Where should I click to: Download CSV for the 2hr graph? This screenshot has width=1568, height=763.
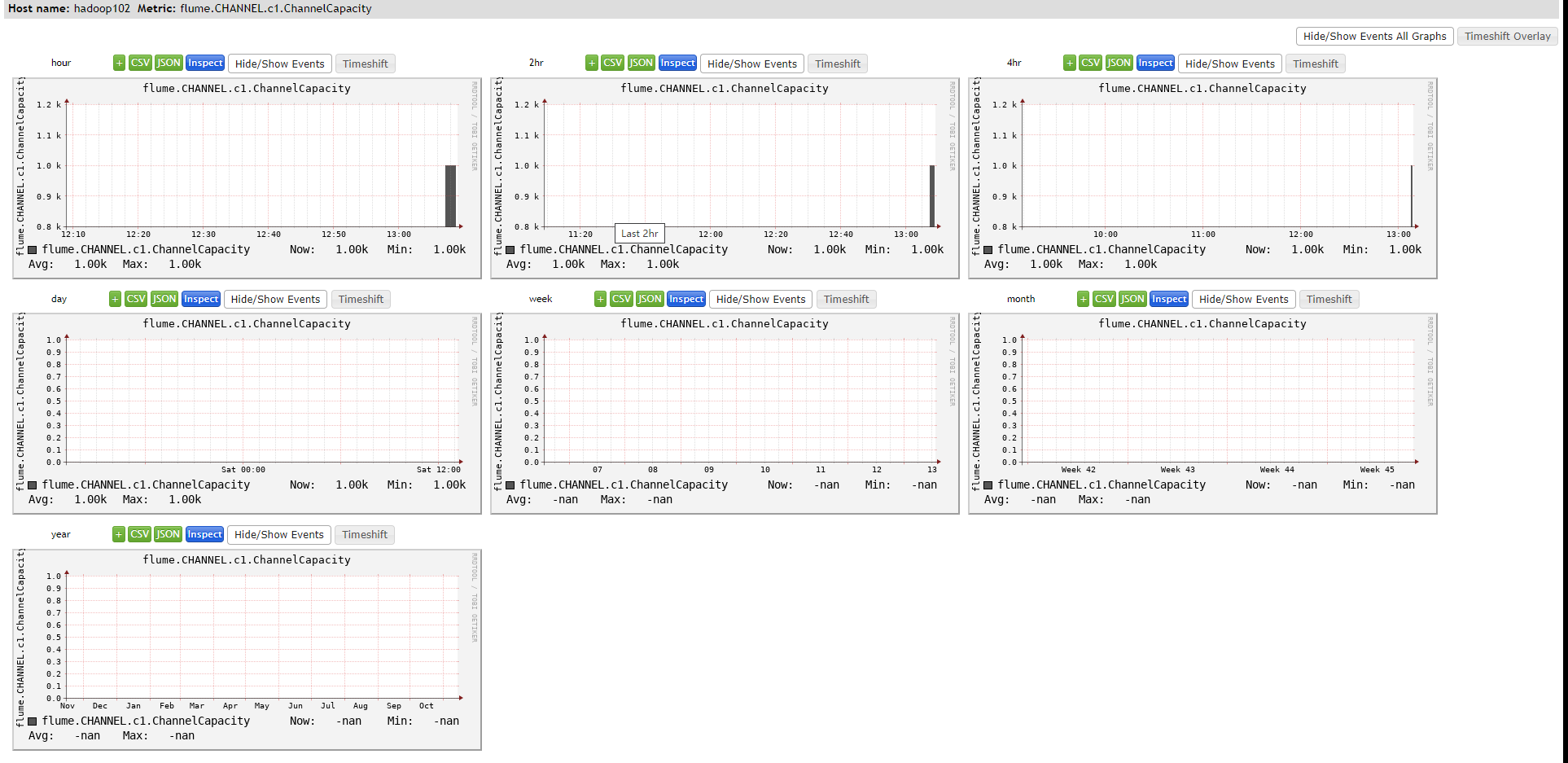click(613, 63)
